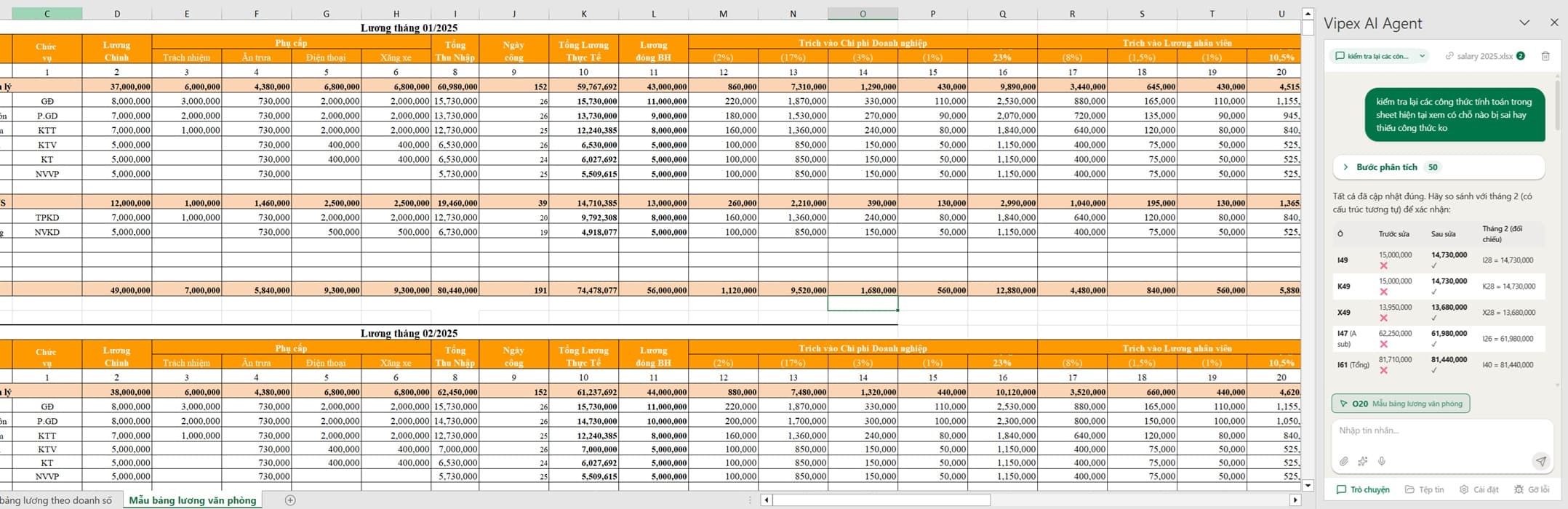
Task: Click the salary 2025.xlsx attached file link
Action: tap(1484, 56)
